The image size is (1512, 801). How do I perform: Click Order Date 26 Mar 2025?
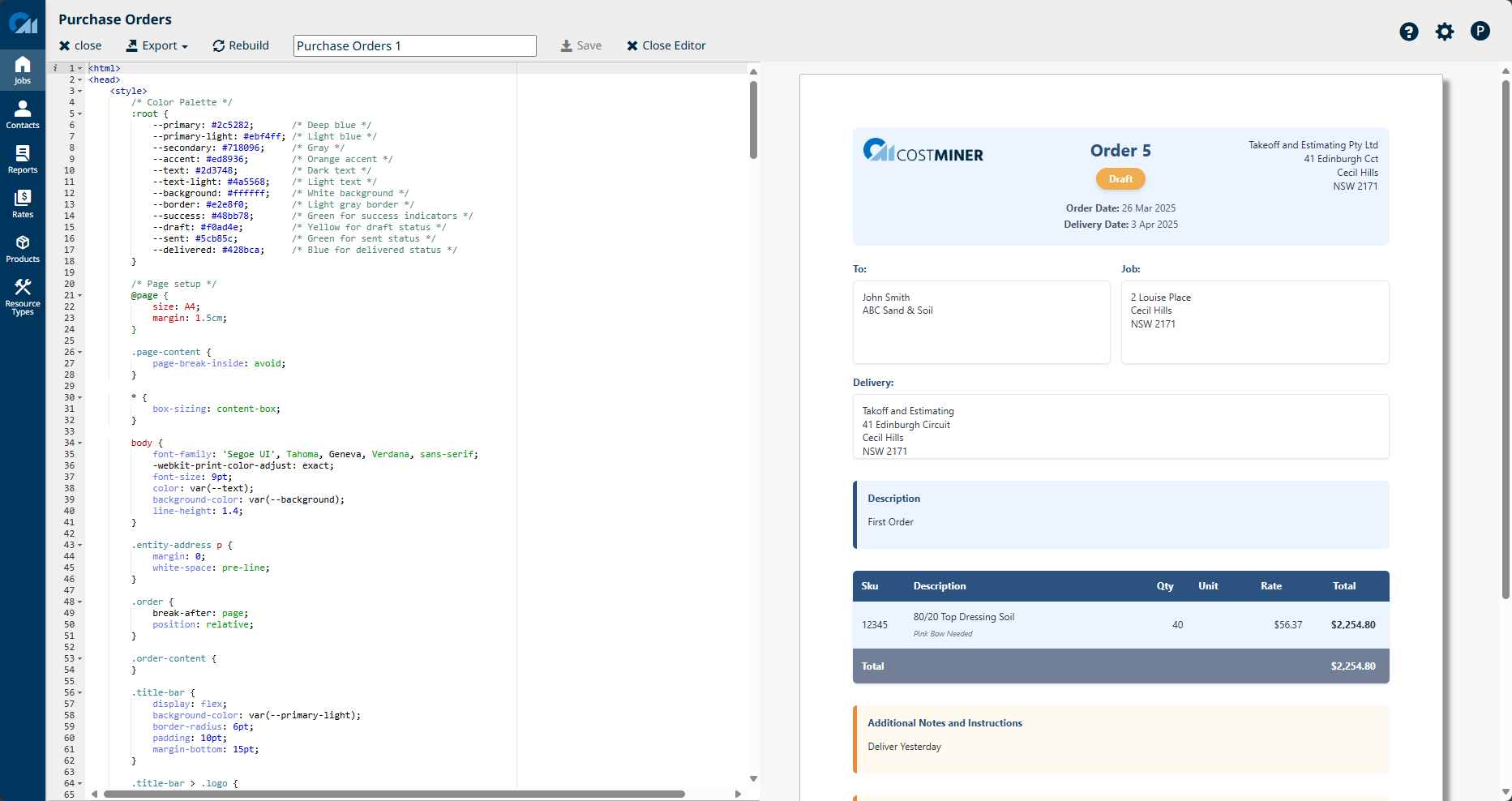pyautogui.click(x=1120, y=208)
